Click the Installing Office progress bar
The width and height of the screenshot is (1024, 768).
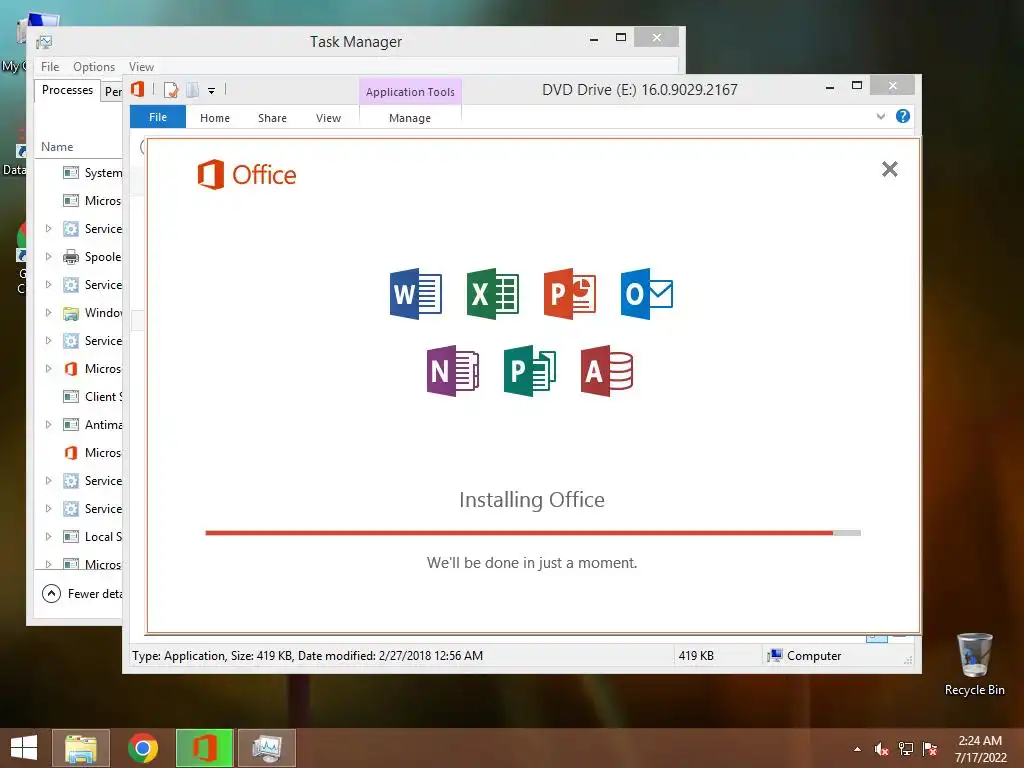(533, 533)
